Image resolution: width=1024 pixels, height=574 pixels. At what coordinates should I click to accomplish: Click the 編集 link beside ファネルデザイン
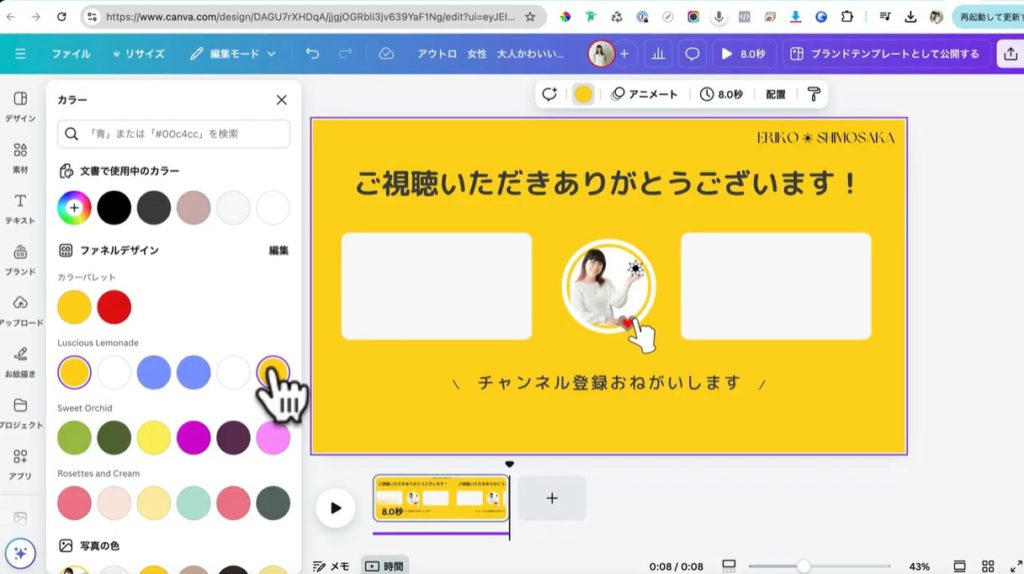279,250
